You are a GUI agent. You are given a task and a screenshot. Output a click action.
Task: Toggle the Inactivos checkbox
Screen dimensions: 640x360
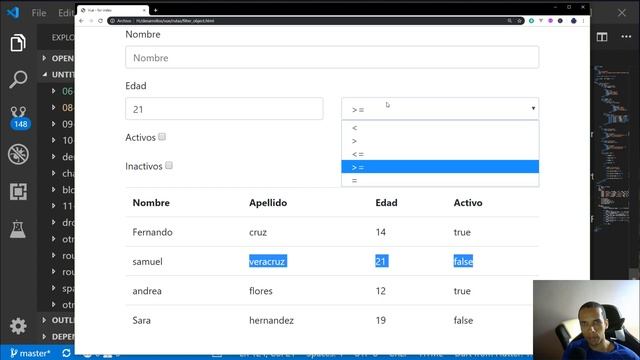click(x=169, y=165)
